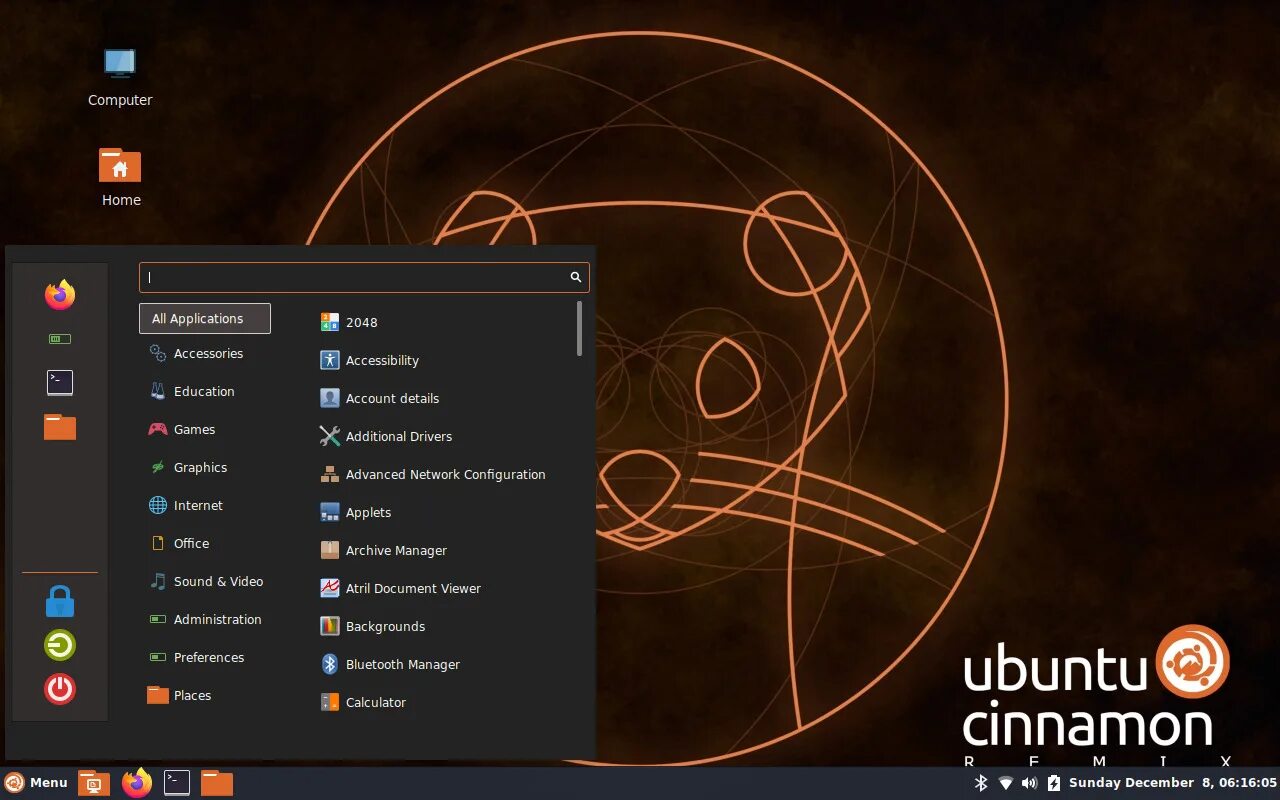The width and height of the screenshot is (1280, 800).
Task: Launch Firefox from the menu favorites sidebar
Action: [x=60, y=295]
